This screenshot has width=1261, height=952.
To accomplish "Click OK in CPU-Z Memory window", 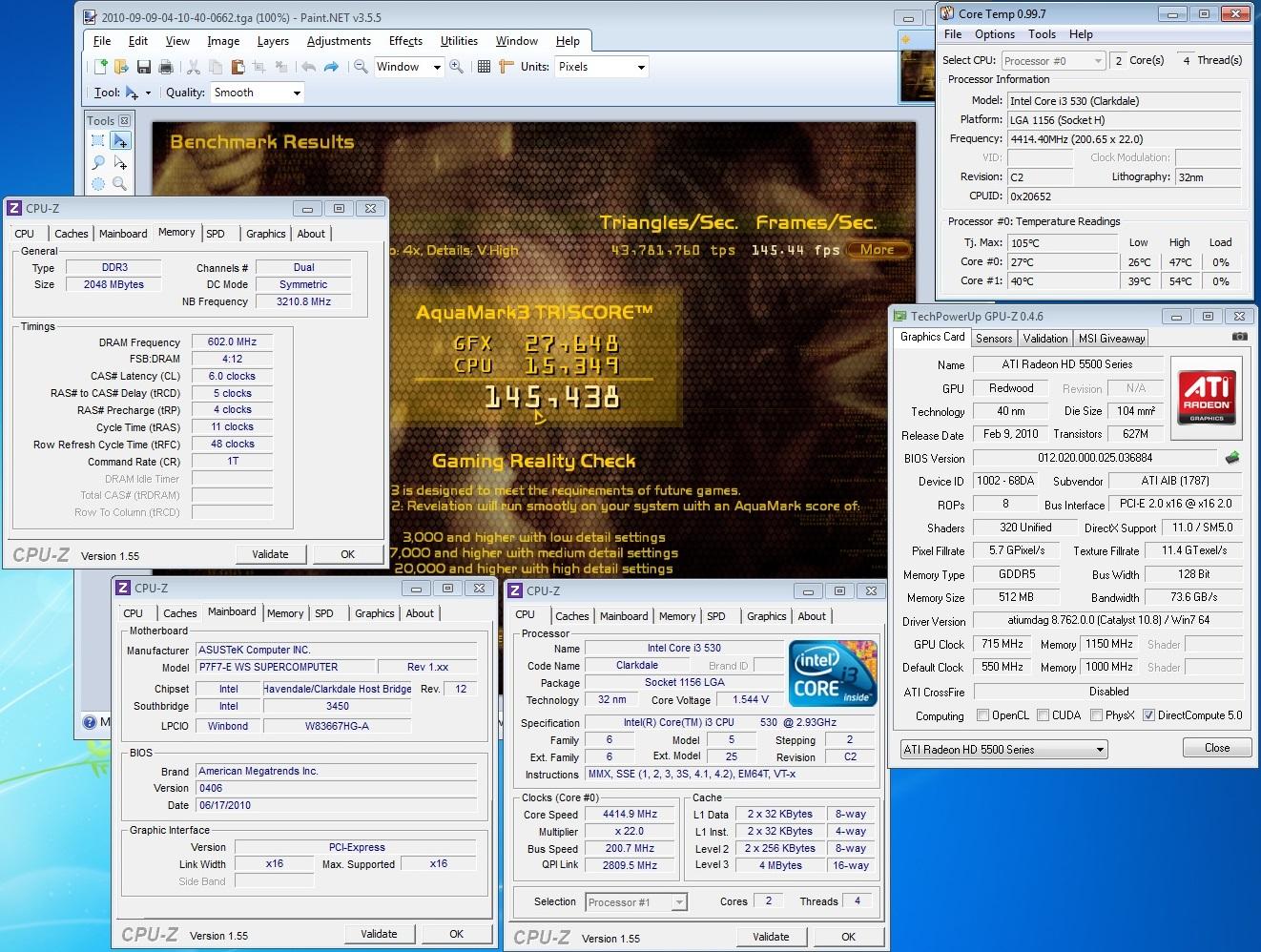I will (348, 554).
